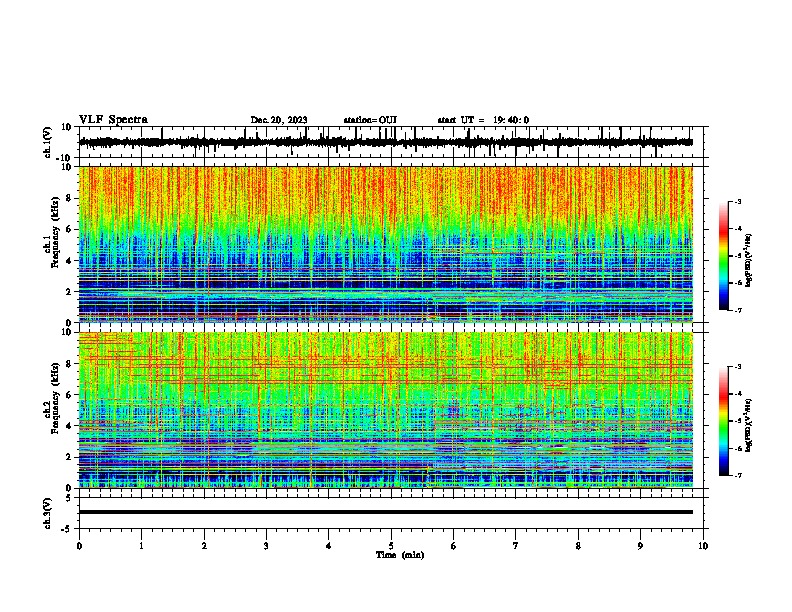Click time axis tick label "8"
The height and width of the screenshot is (612, 792).
(x=578, y=546)
